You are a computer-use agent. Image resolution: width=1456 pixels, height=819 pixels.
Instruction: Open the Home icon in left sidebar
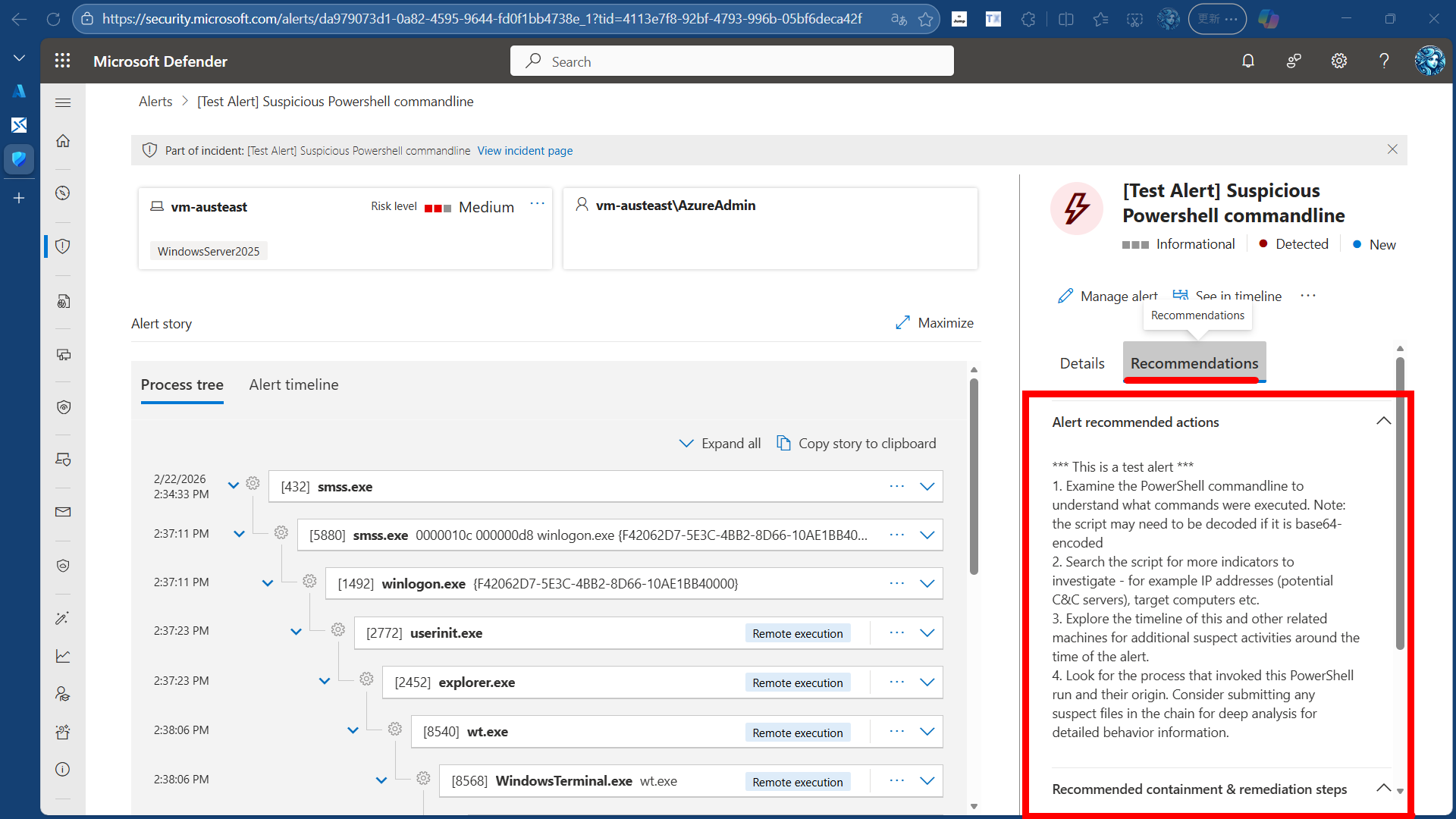63,141
